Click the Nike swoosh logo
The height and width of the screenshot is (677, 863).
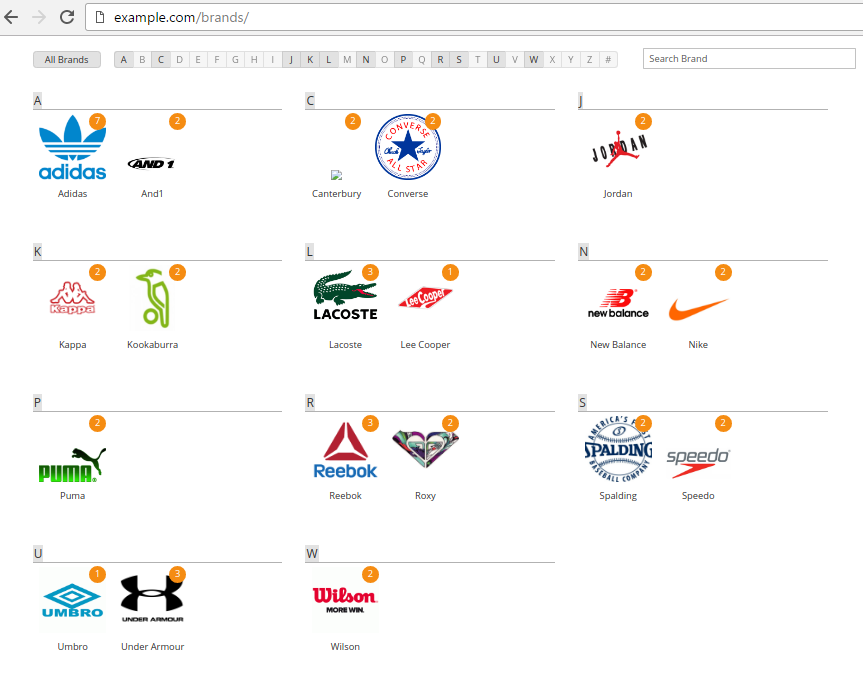[x=698, y=309]
